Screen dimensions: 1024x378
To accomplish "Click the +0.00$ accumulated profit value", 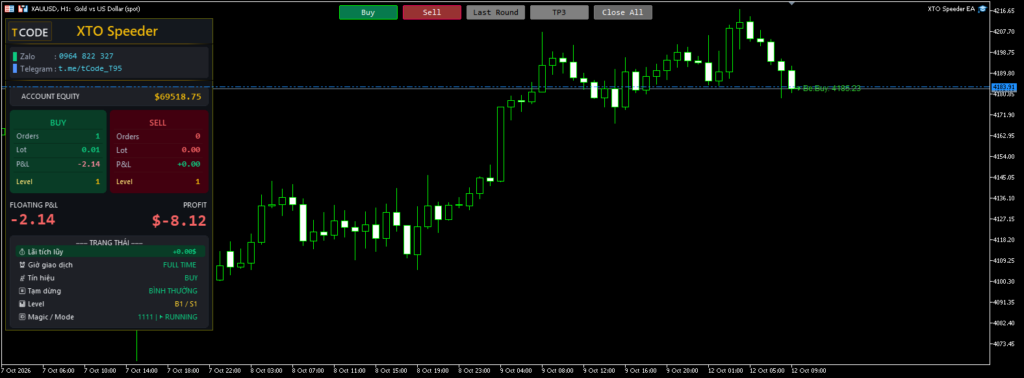I will pos(184,251).
